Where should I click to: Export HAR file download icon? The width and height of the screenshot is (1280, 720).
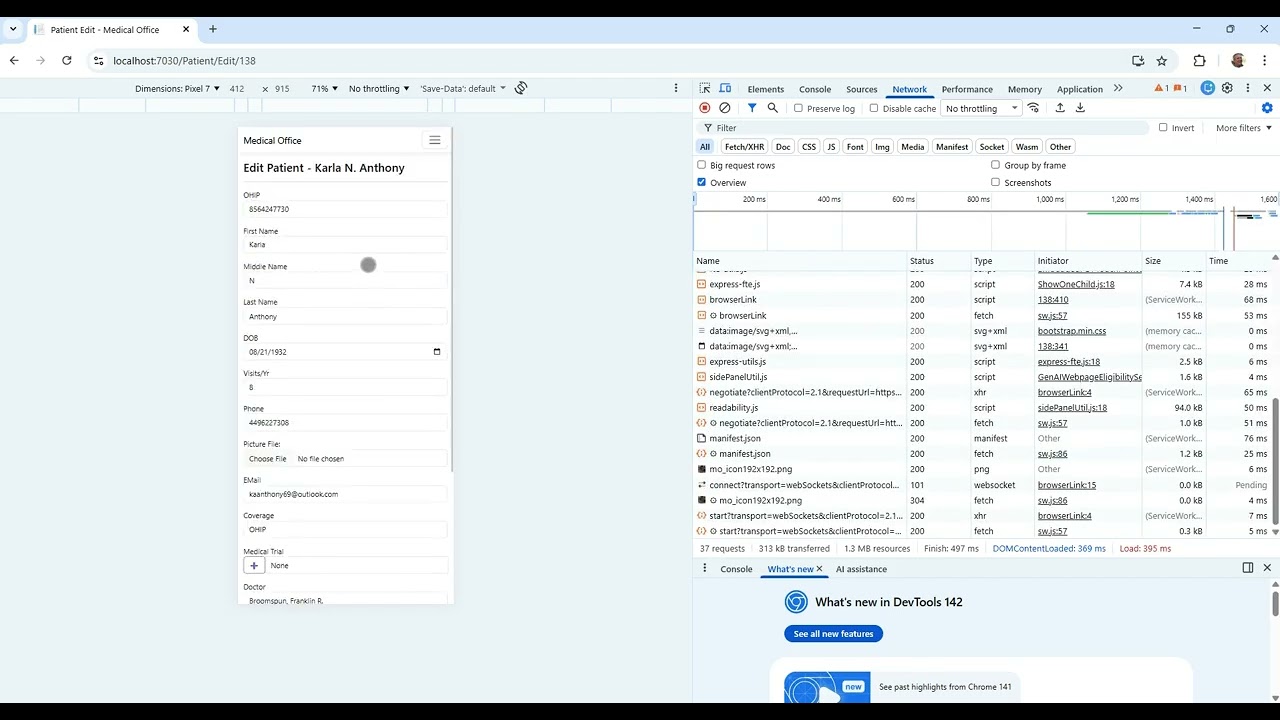pos(1080,108)
